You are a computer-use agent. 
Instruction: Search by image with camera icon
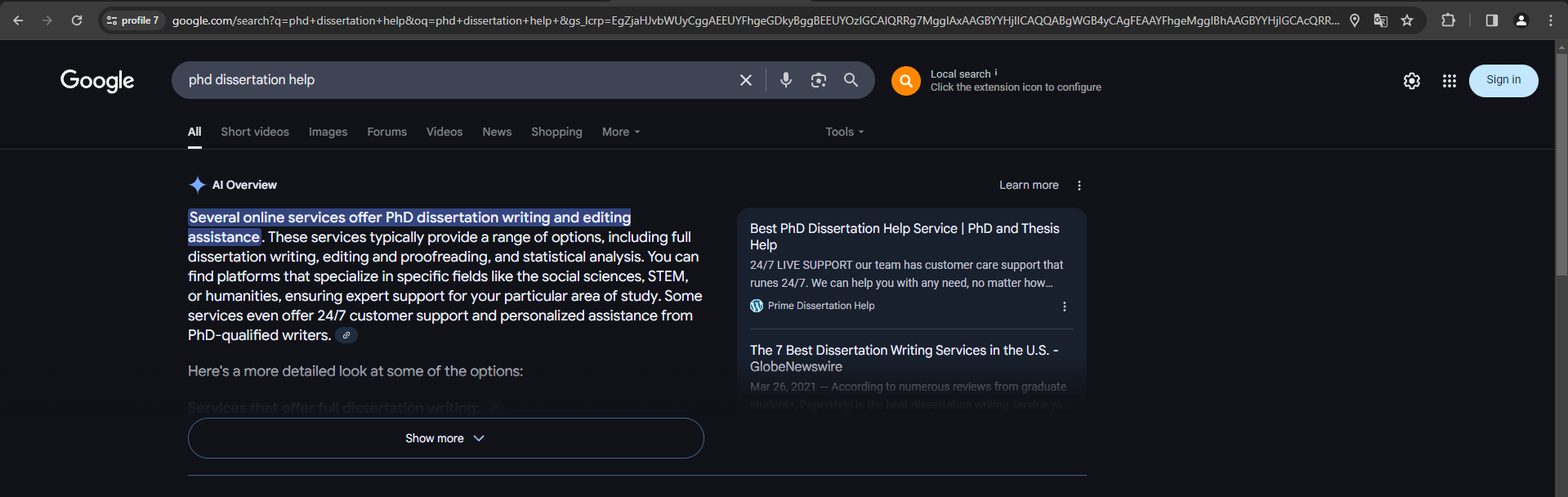pyautogui.click(x=819, y=80)
